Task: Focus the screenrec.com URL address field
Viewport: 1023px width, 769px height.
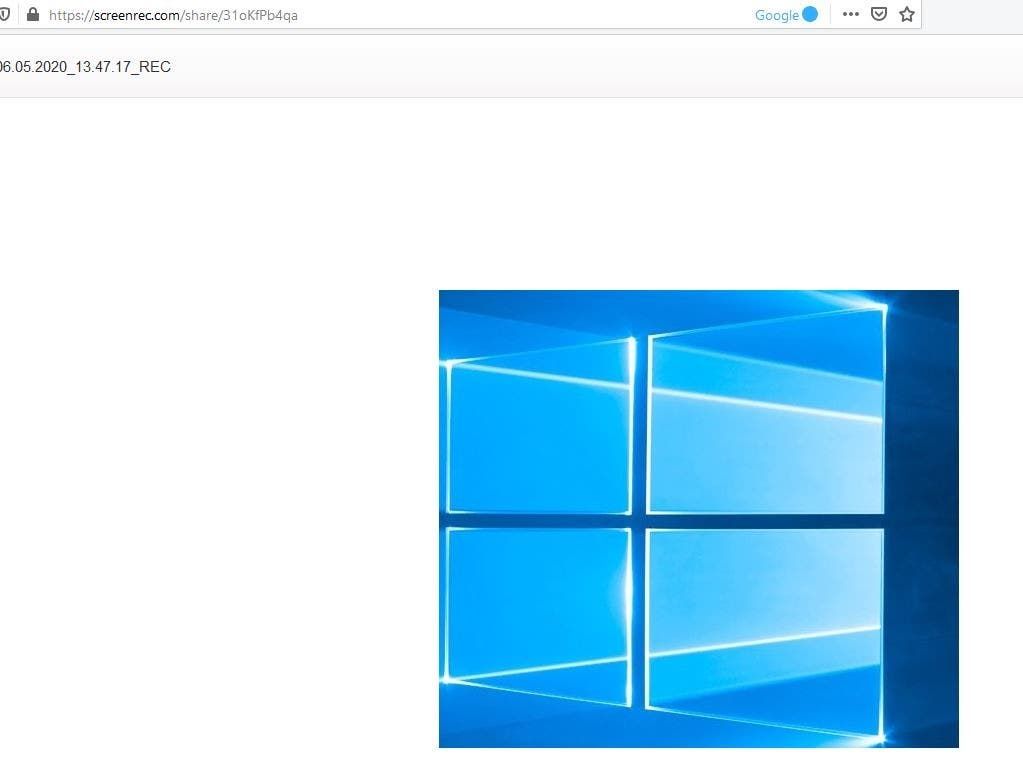Action: [174, 15]
